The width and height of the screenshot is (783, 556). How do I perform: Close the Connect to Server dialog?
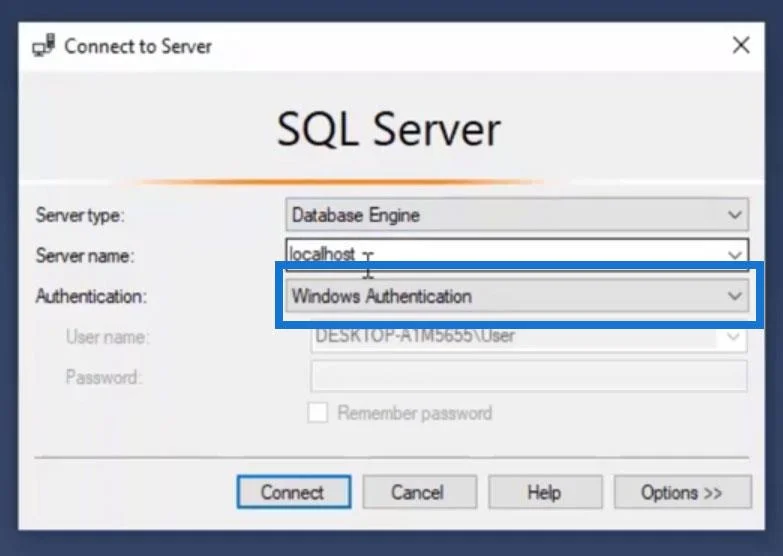click(741, 45)
